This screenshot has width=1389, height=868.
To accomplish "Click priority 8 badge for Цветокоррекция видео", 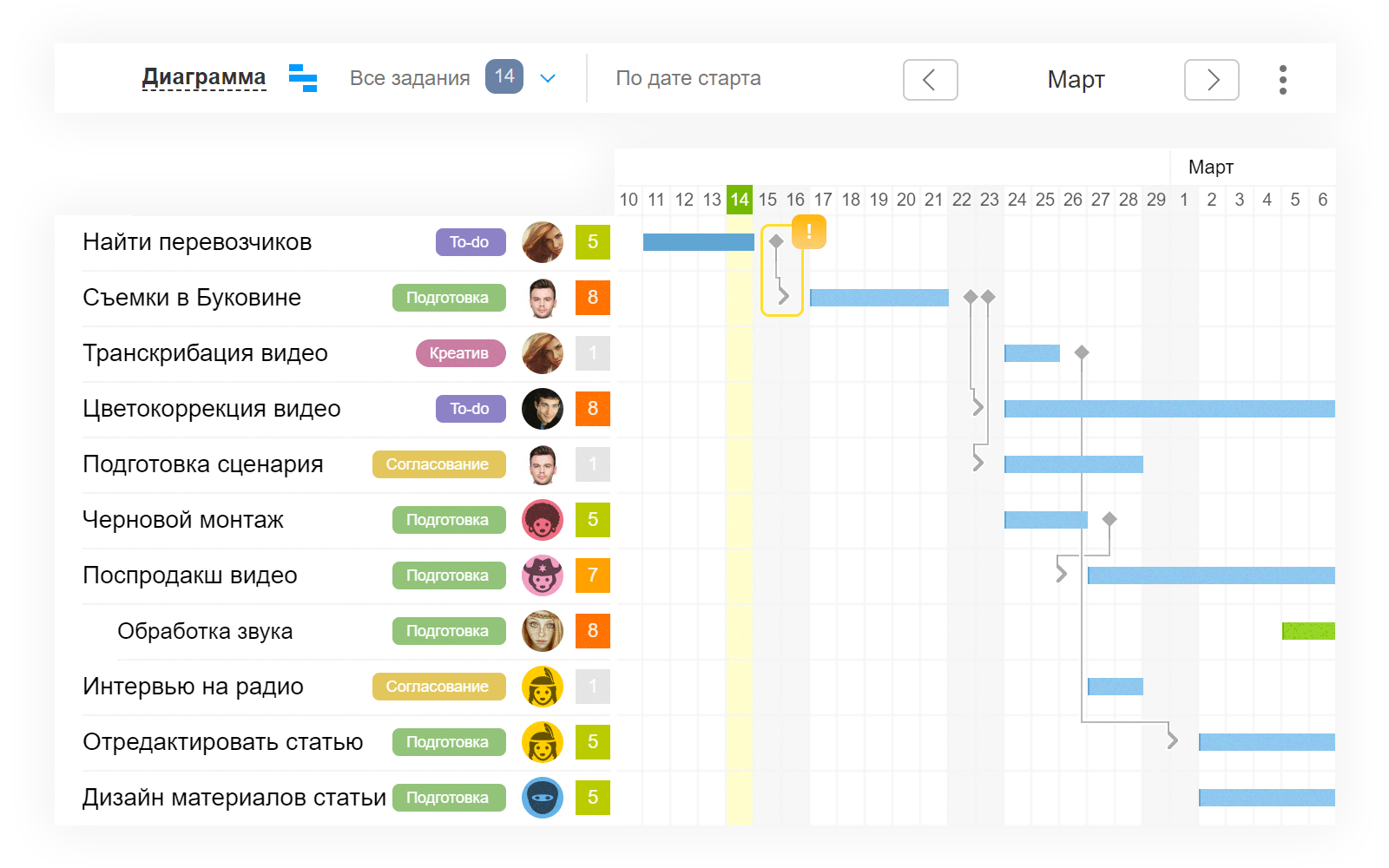I will coord(593,409).
